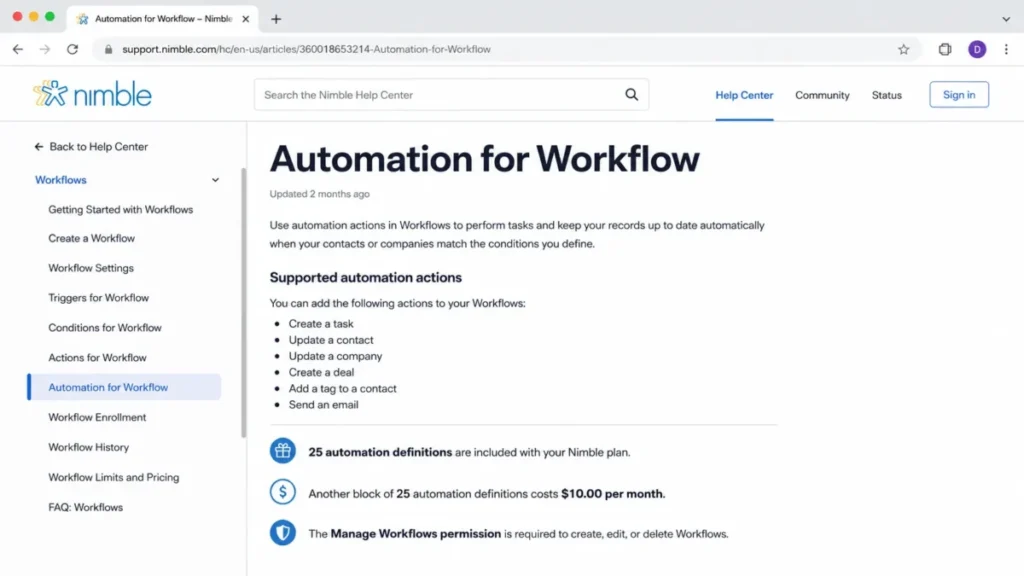The image size is (1024, 576).
Task: Open the Community nav link
Action: (822, 95)
